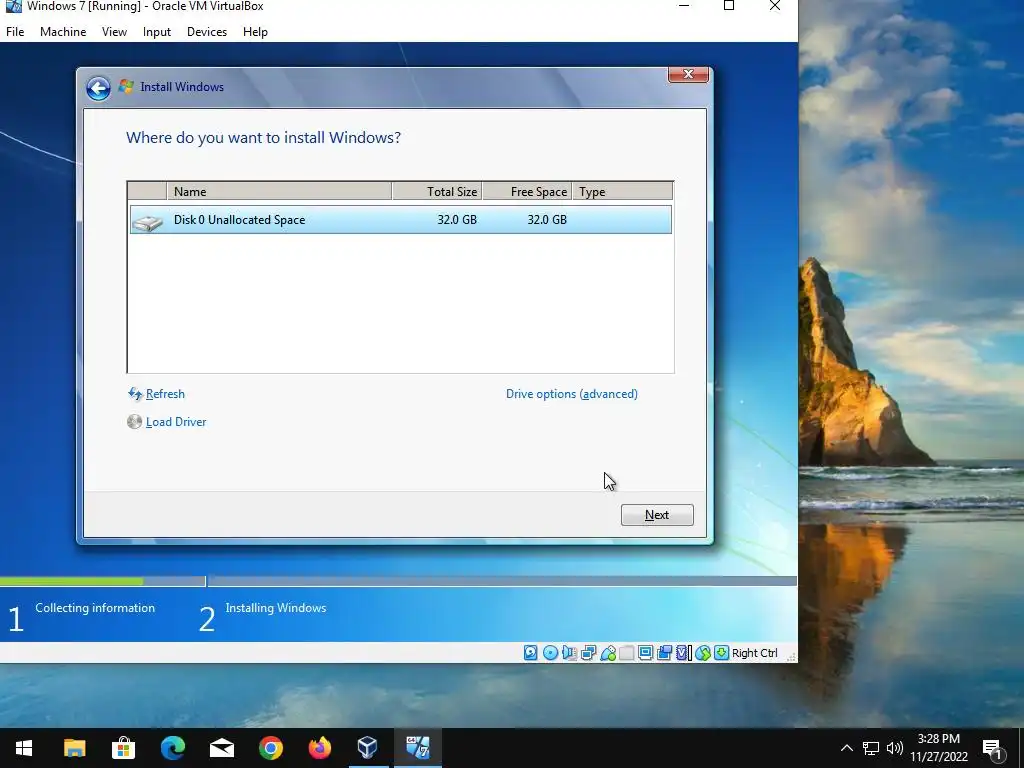Screen dimensions: 1024x768
Task: Open the Machine menu
Action: [63, 32]
